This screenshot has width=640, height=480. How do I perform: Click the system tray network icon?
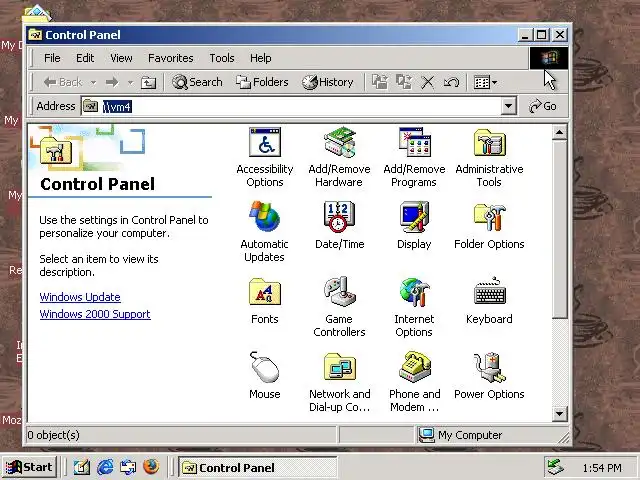click(x=556, y=468)
